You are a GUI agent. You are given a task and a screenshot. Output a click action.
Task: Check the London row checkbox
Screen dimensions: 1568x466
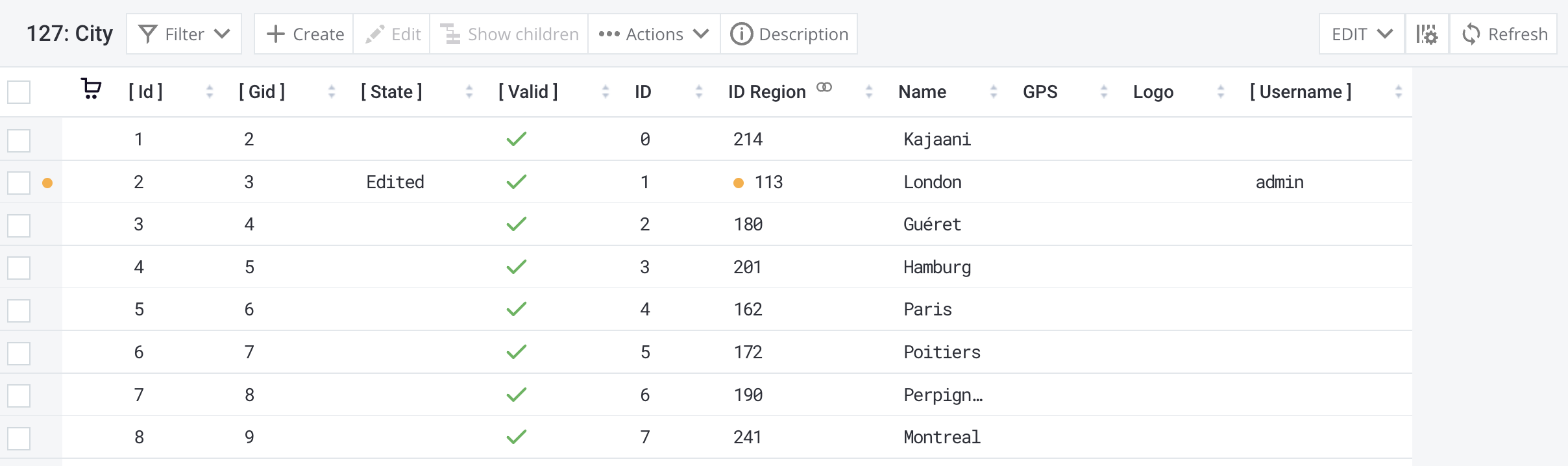click(x=19, y=183)
